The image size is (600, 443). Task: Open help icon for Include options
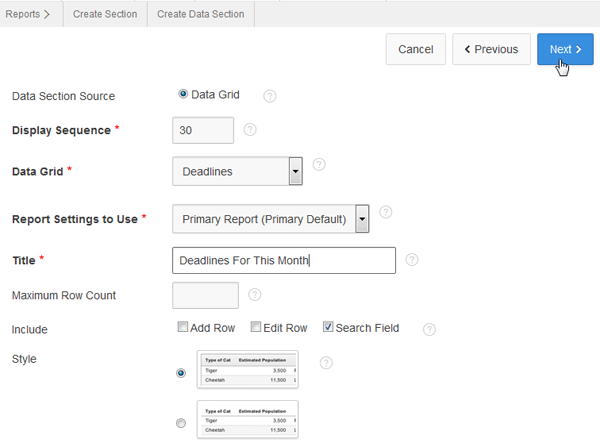[430, 329]
